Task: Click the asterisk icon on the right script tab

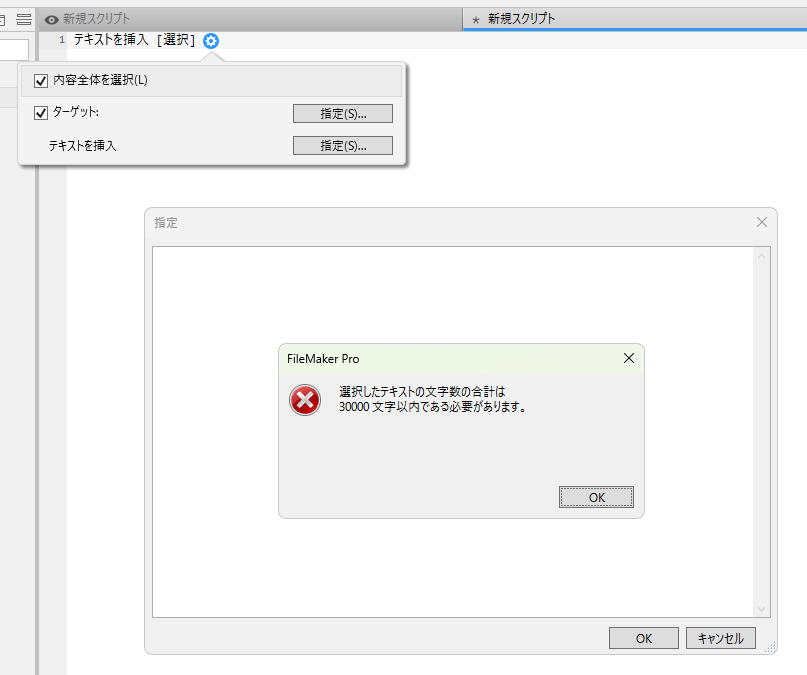Action: pyautogui.click(x=476, y=20)
